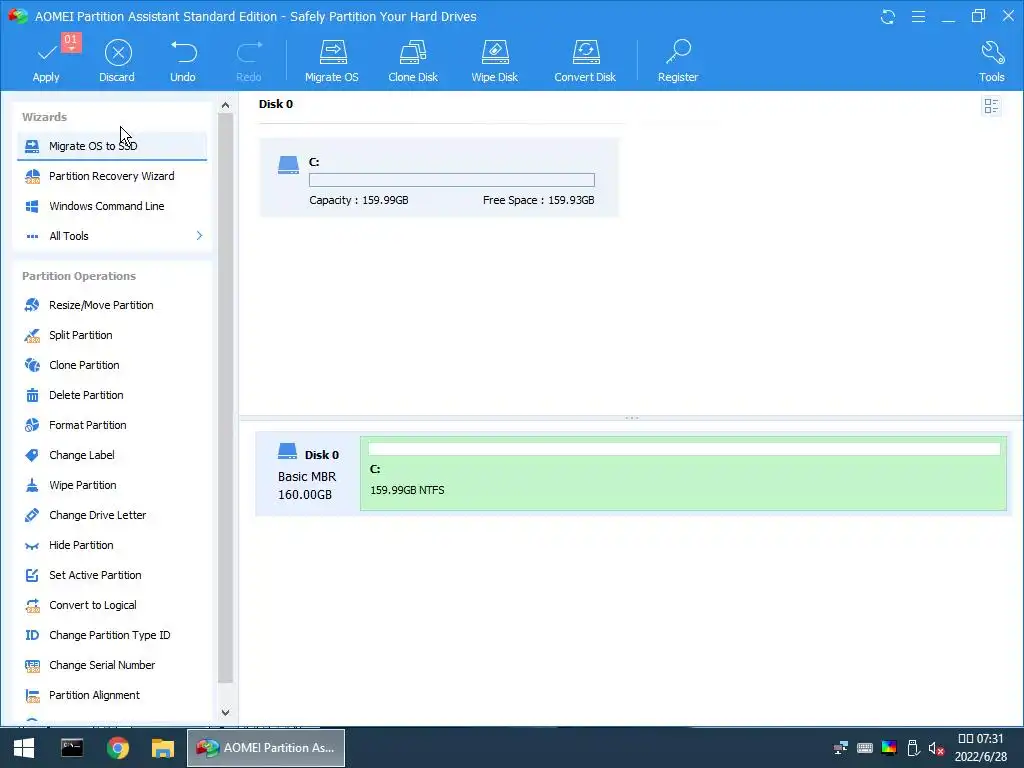Select Change Partition Type ID
The height and width of the screenshot is (768, 1024).
point(112,635)
